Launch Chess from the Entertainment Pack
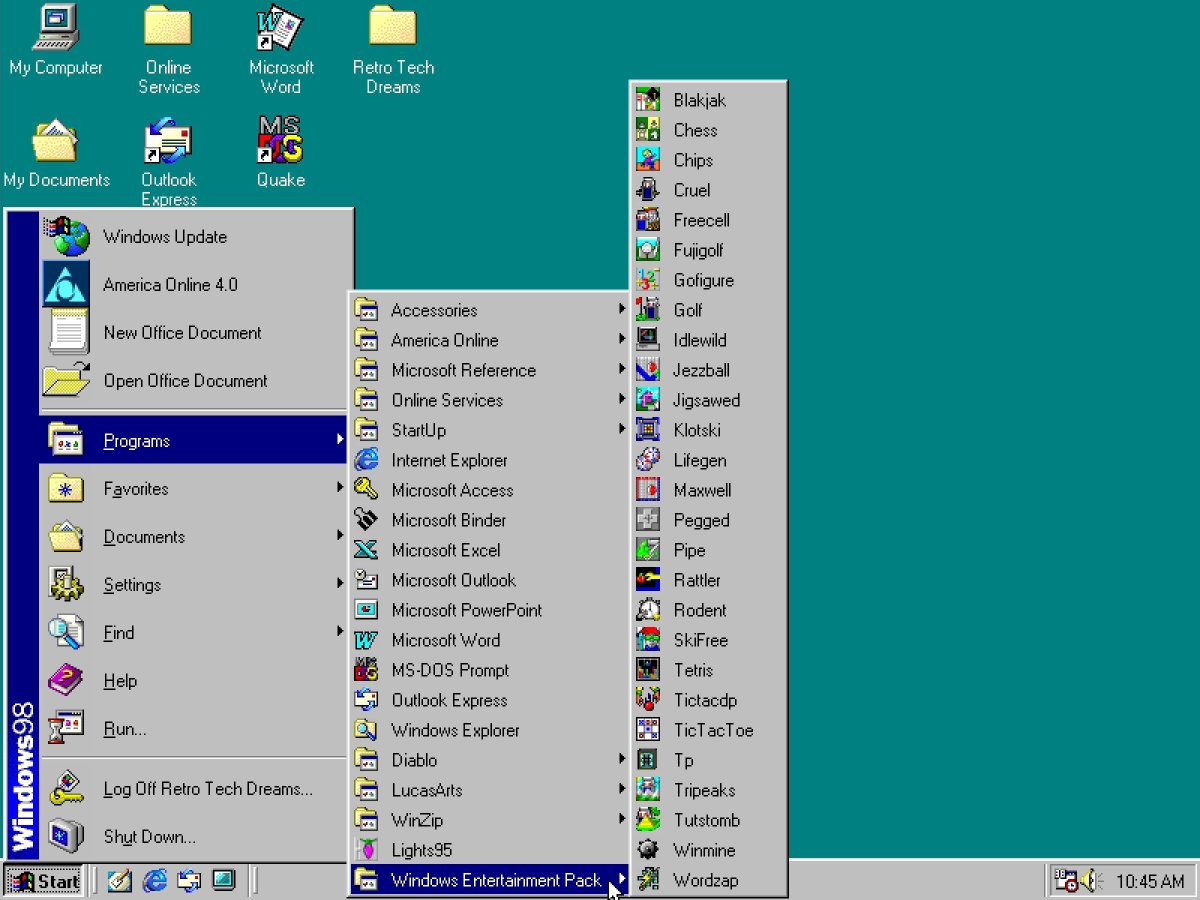Screen dimensions: 1200x900 coord(695,130)
